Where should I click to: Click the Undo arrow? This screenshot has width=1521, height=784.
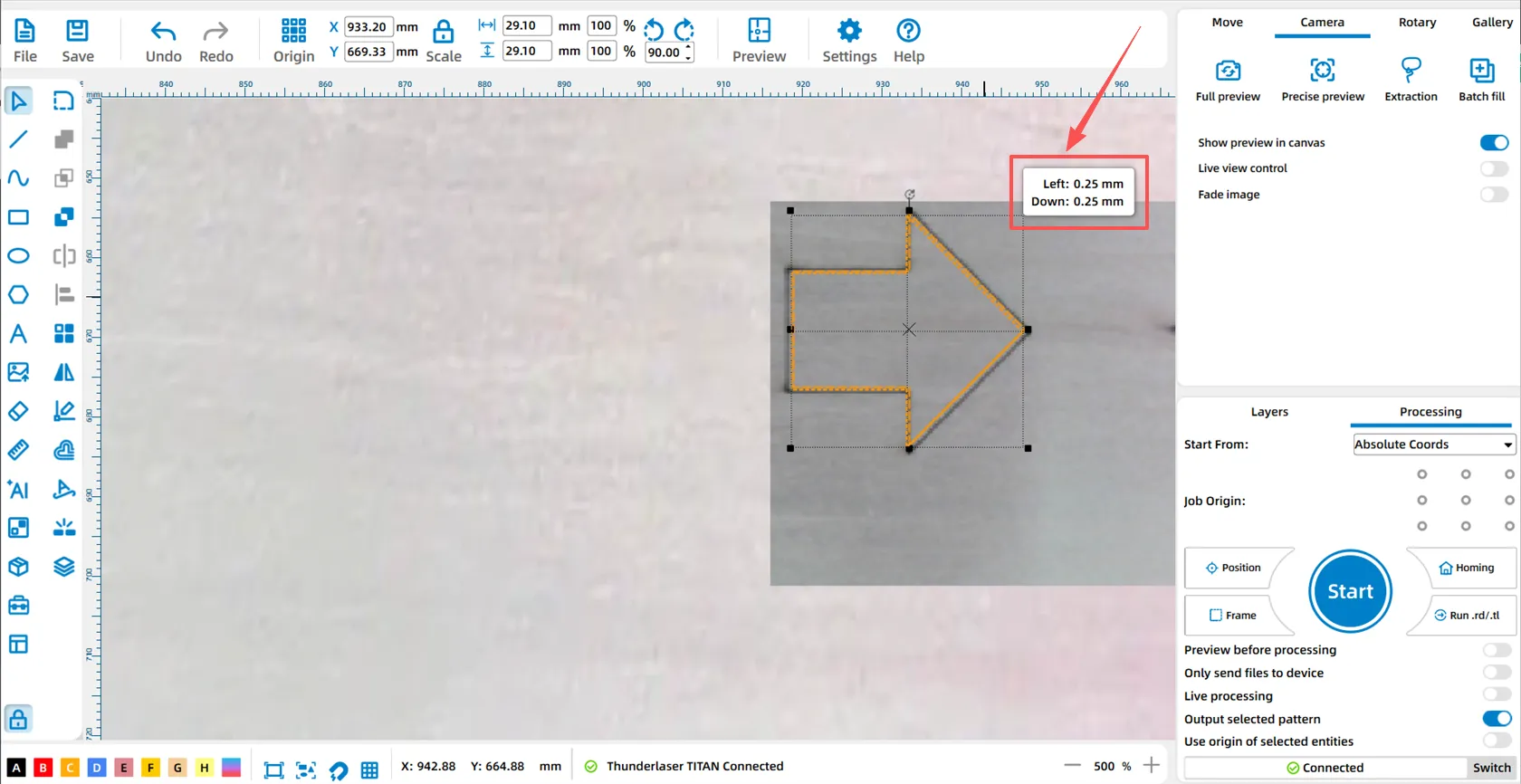point(163,33)
